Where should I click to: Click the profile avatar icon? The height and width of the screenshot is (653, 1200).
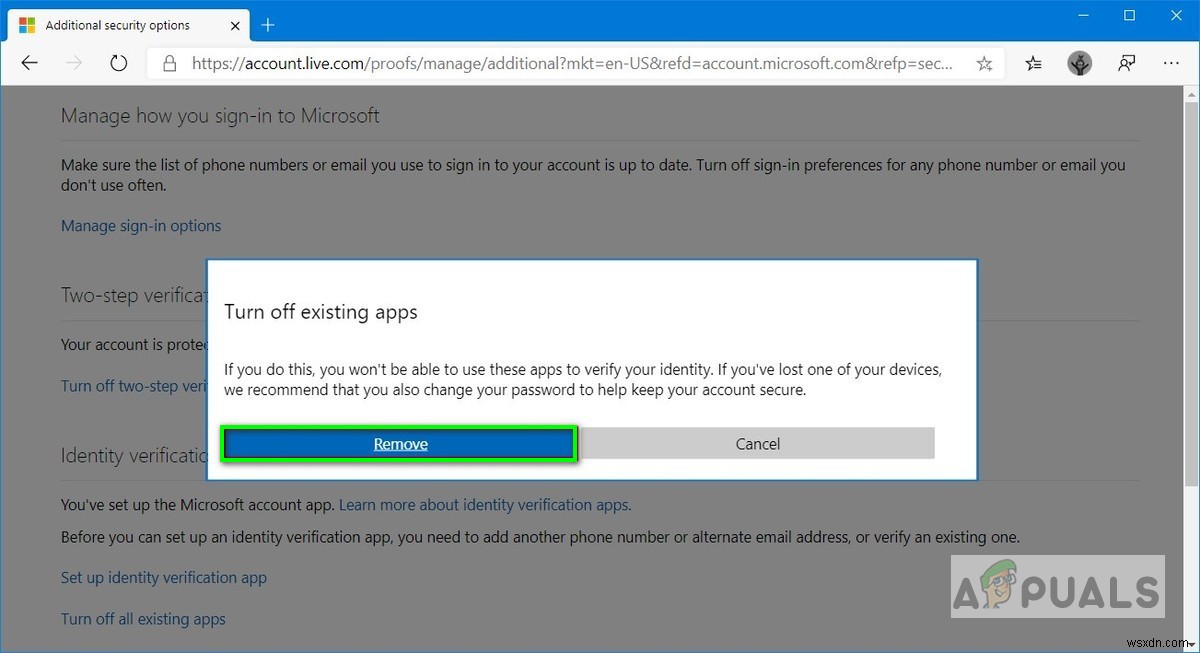[x=1079, y=64]
